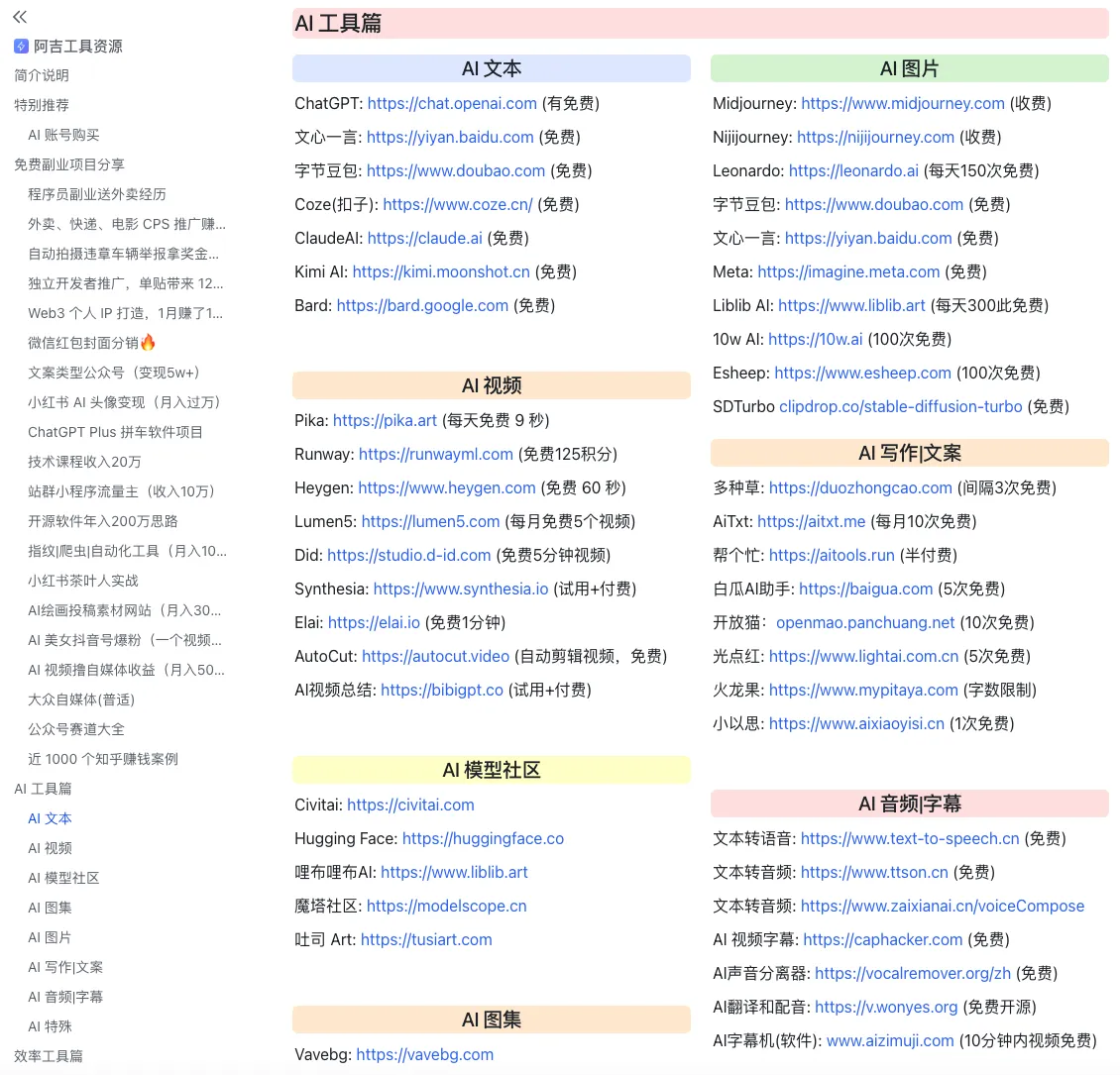Image resolution: width=1120 pixels, height=1075 pixels.
Task: Open the Civitai link
Action: pos(410,806)
